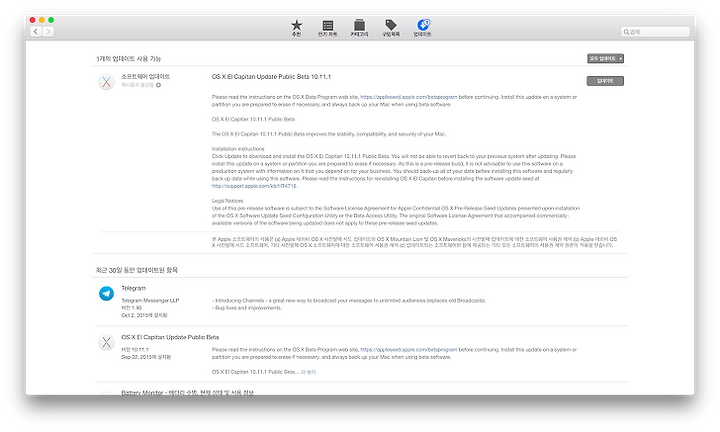Go back with the left arrow button

coord(36,31)
